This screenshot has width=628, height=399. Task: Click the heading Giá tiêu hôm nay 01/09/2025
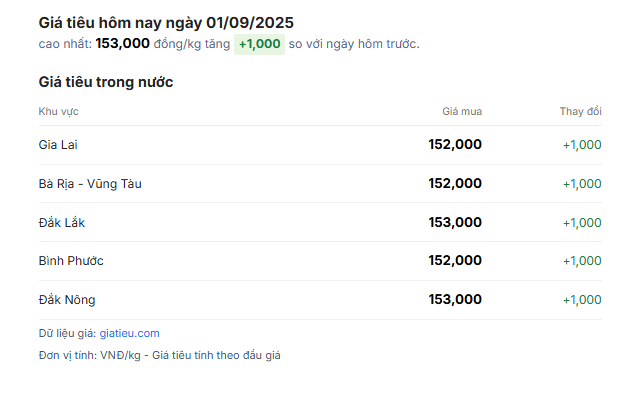click(166, 23)
